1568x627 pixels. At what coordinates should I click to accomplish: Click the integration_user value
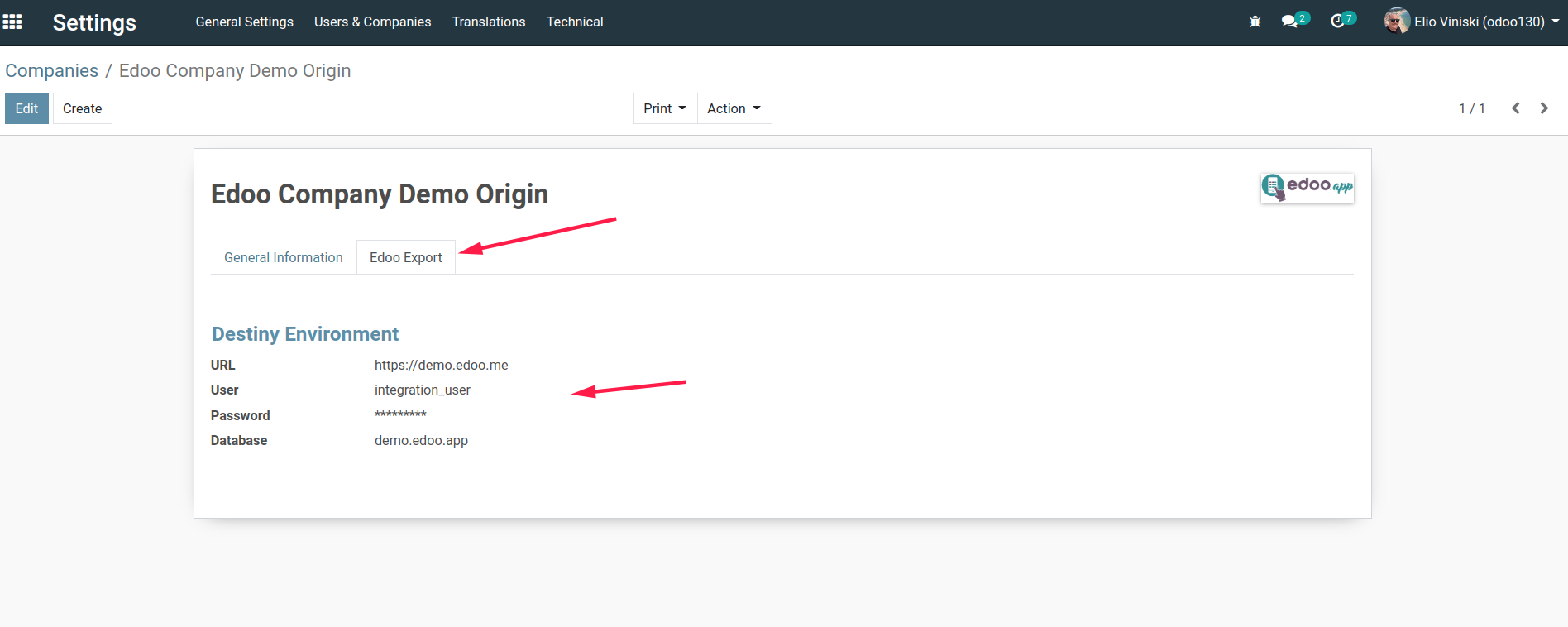click(x=423, y=390)
